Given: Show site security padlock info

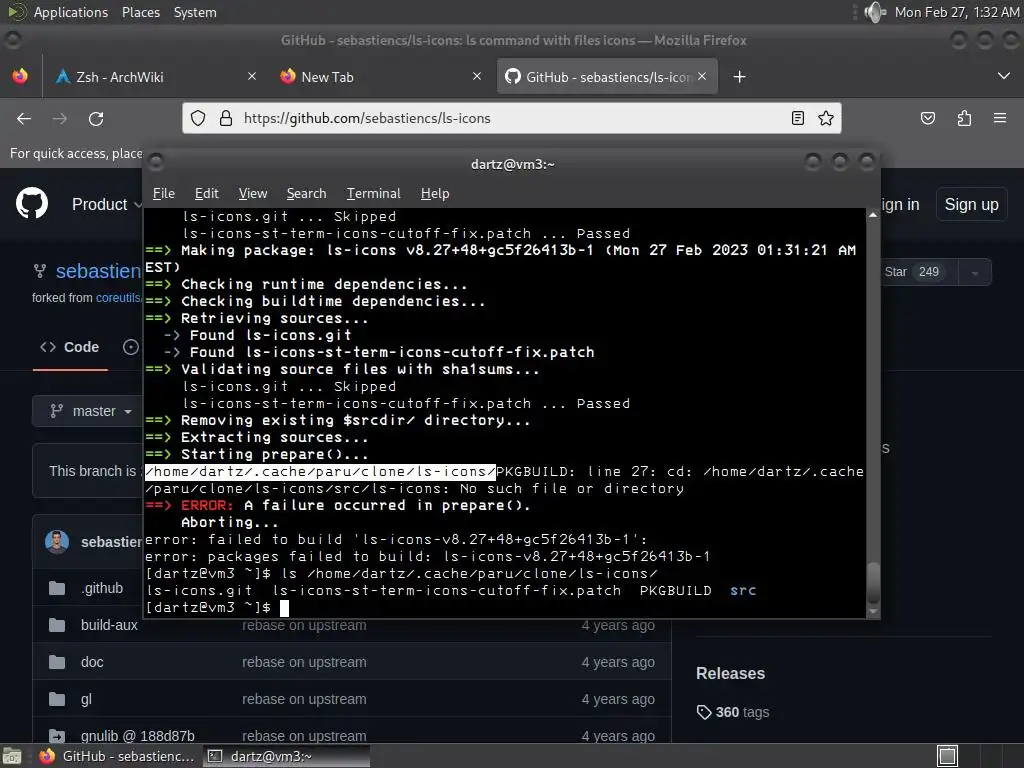Looking at the screenshot, I should (x=226, y=118).
